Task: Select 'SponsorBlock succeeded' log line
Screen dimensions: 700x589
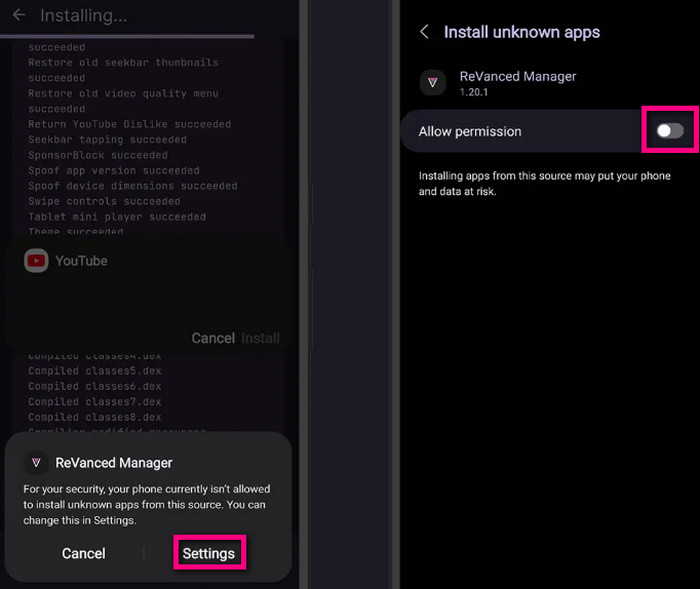Action: (98, 155)
